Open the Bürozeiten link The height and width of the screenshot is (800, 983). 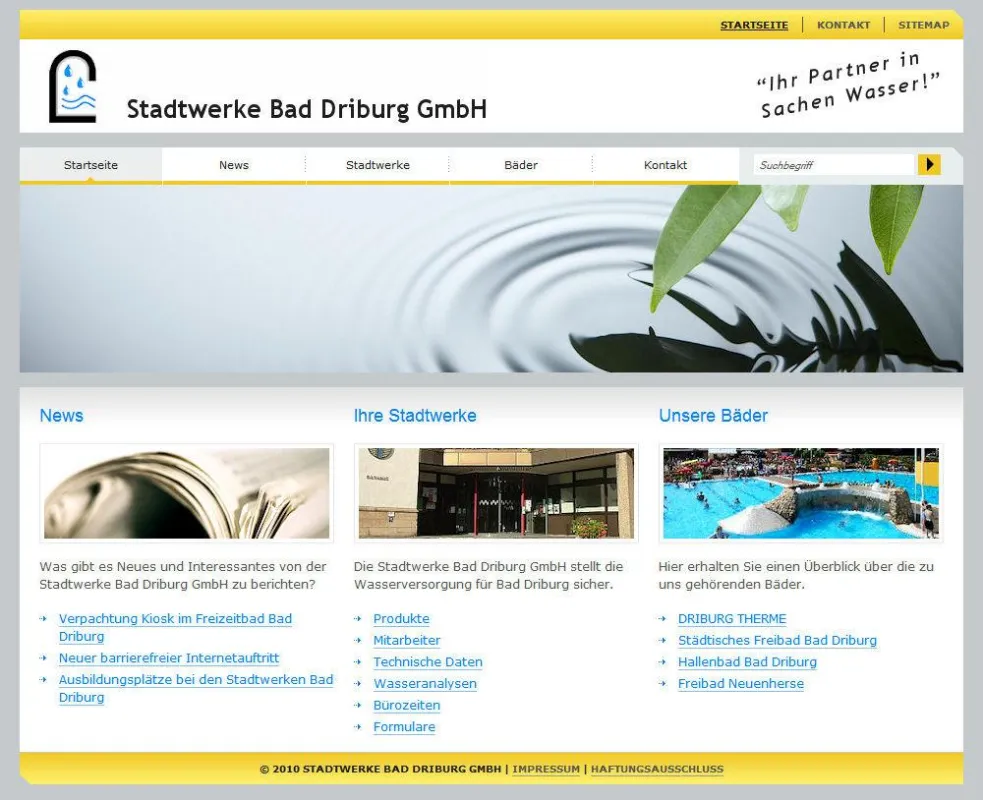point(407,705)
